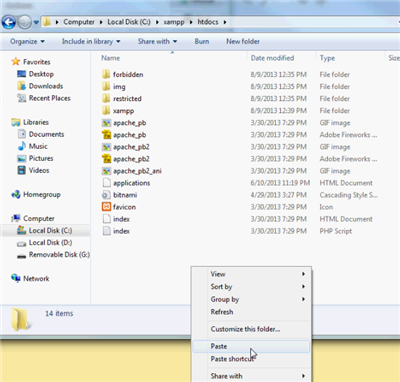Open the View submenu in context menu

coord(251,274)
